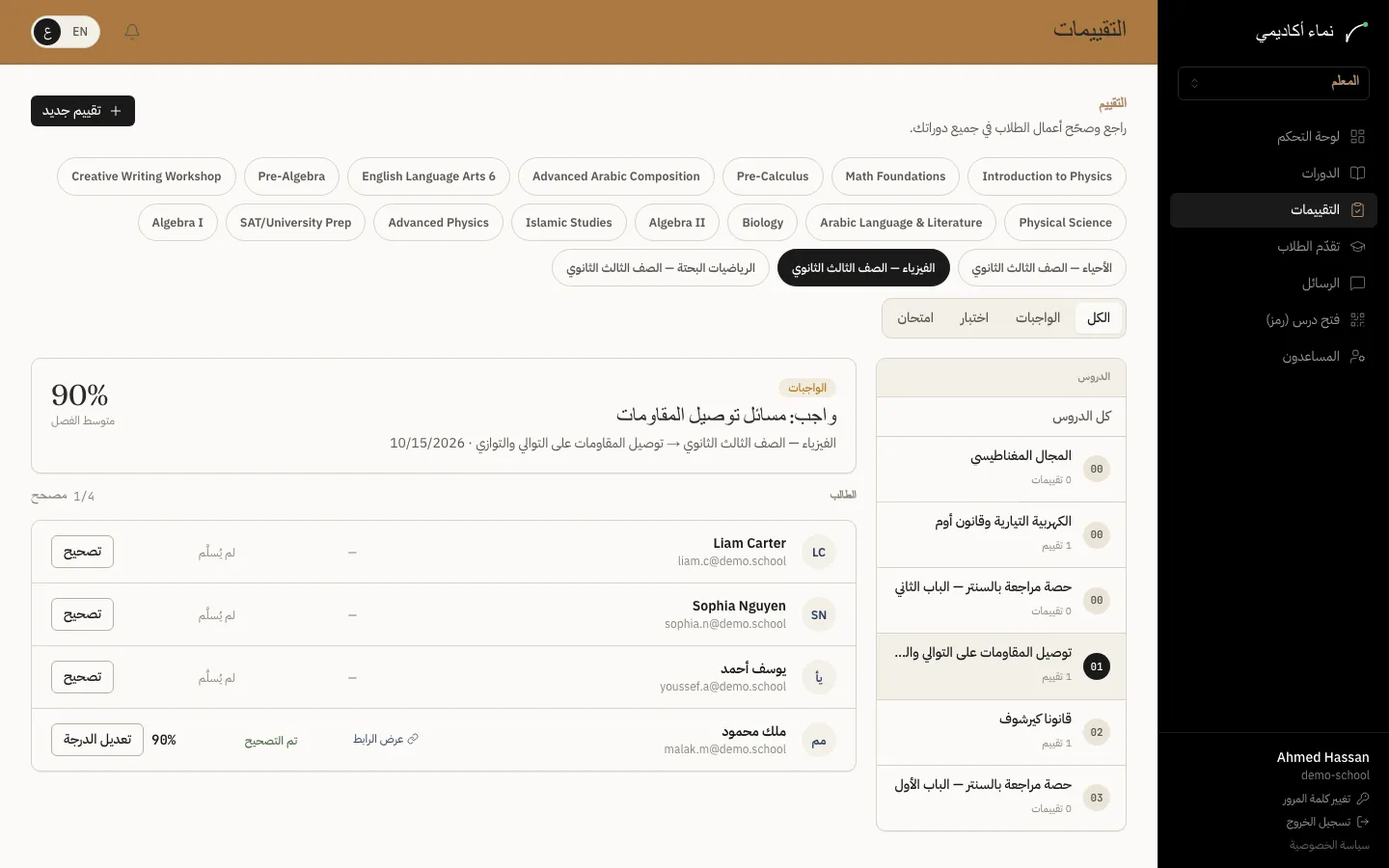Viewport: 1389px width, 868px height.
Task: Click the assessments clipboard icon in sidebar
Action: click(1357, 210)
